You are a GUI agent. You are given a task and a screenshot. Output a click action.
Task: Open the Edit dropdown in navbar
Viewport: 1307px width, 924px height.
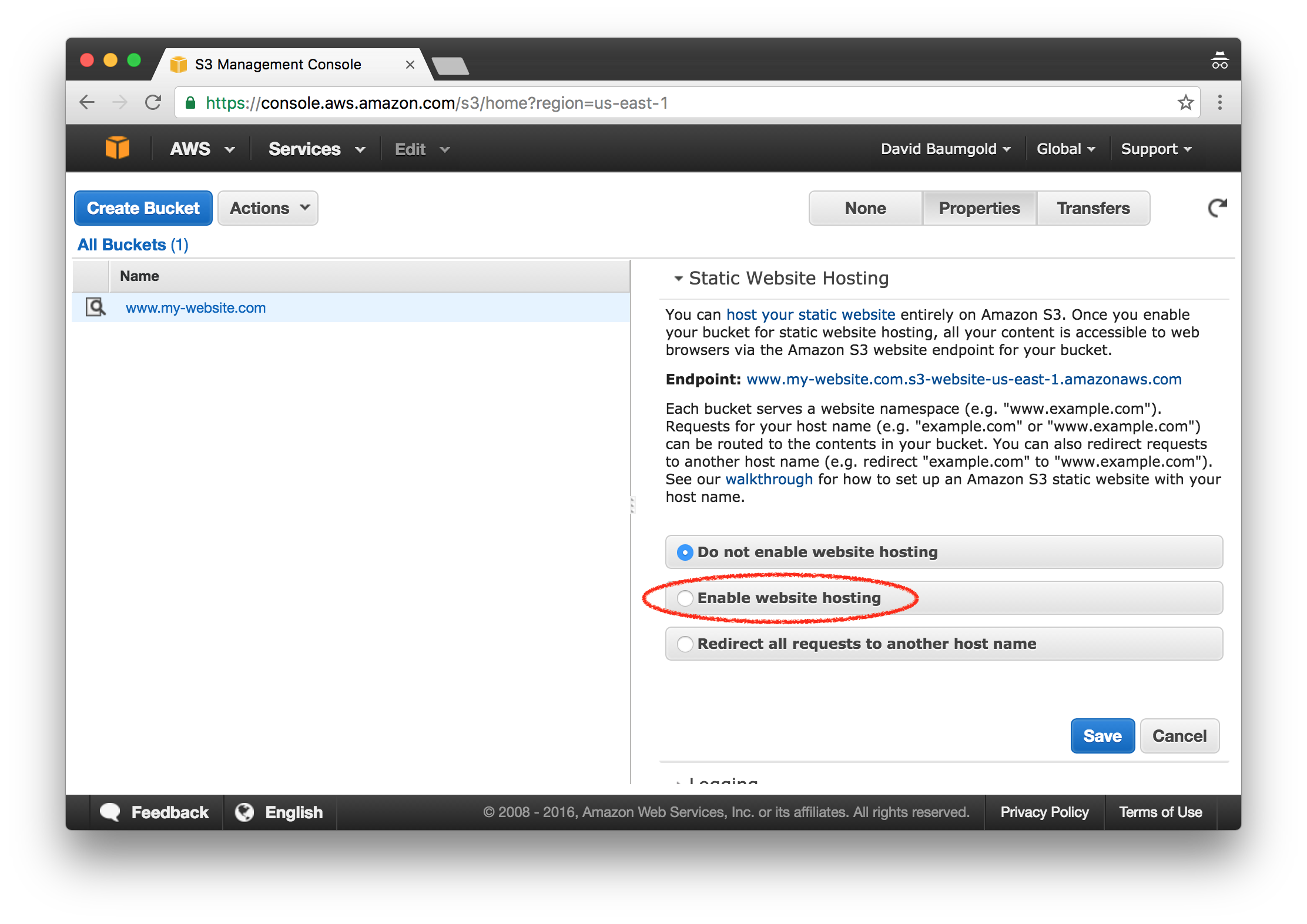(422, 149)
